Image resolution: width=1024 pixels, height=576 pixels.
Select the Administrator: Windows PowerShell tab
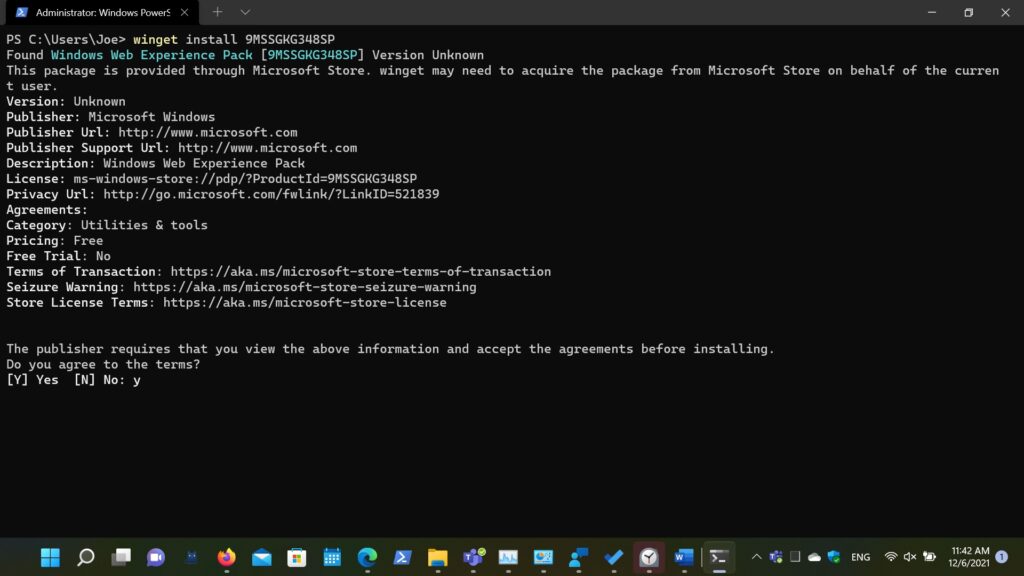(100, 12)
